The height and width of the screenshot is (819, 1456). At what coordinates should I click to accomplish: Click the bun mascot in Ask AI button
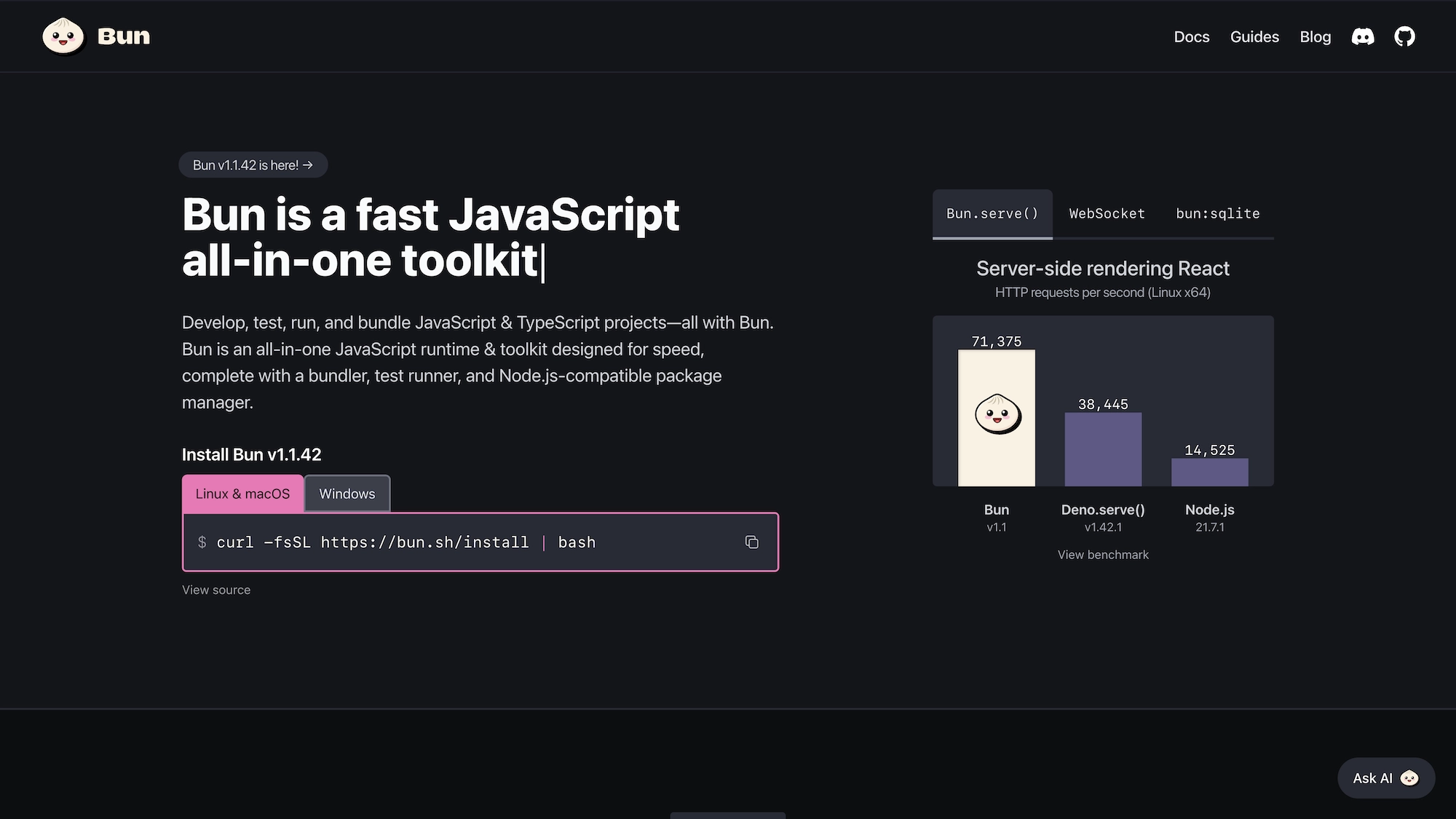point(1409,778)
